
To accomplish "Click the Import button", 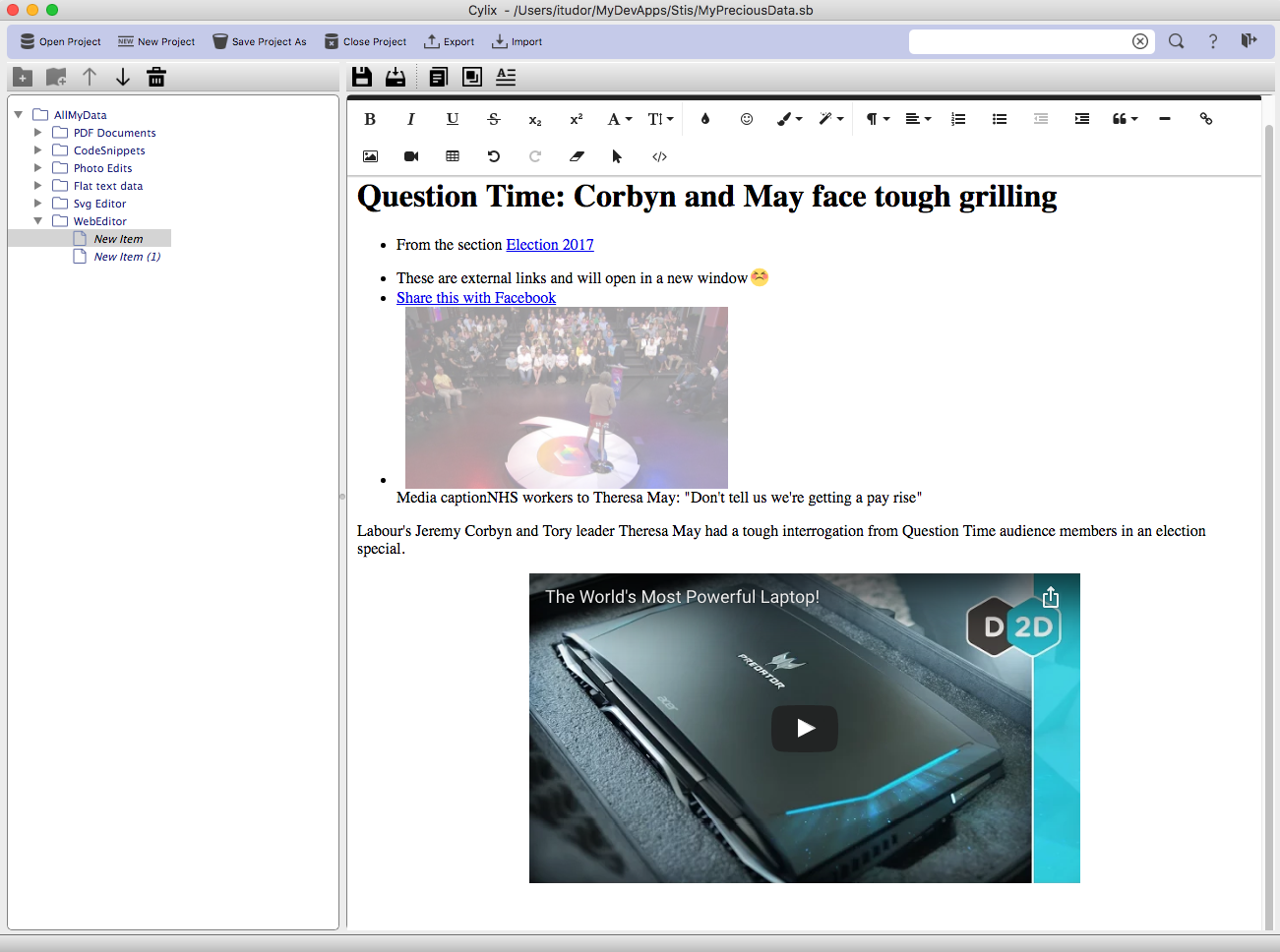I will tap(517, 41).
